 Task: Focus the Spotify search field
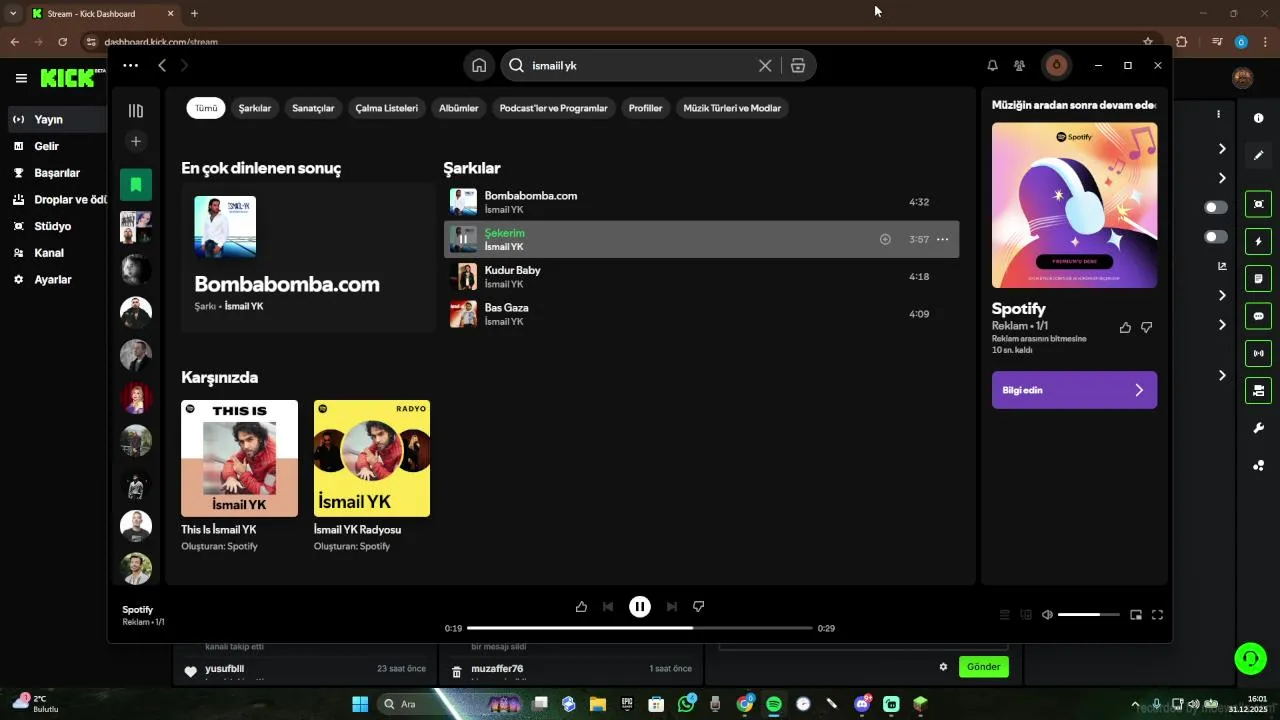(640, 65)
